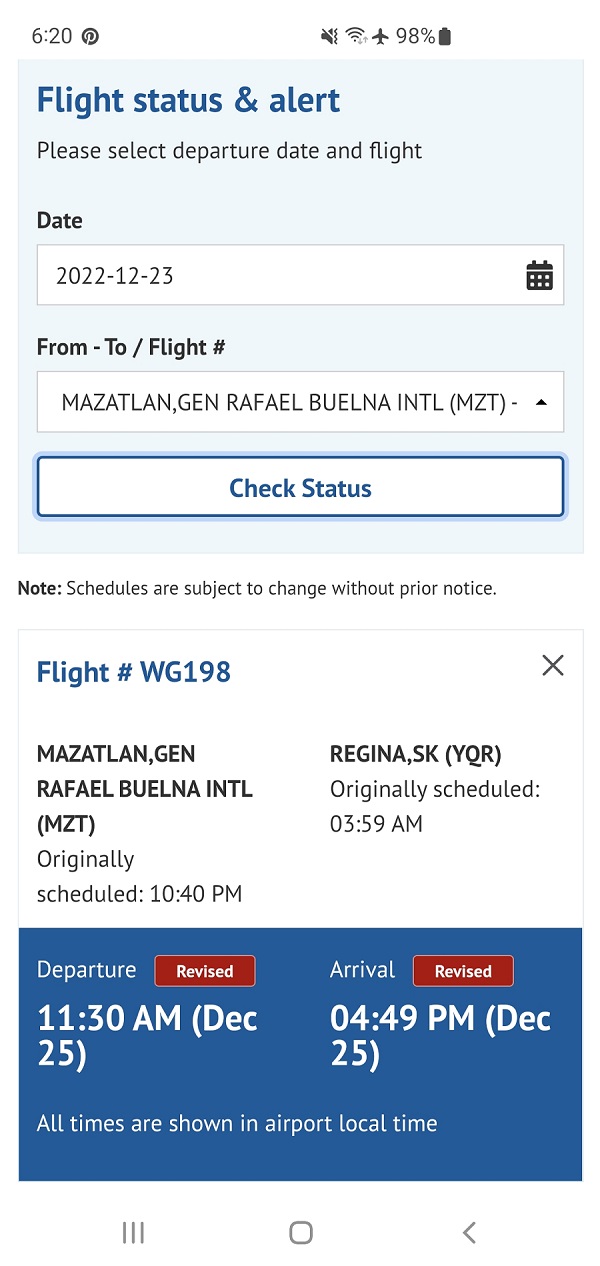The height and width of the screenshot is (1266, 600).
Task: Open the calendar date picker icon
Action: [539, 275]
